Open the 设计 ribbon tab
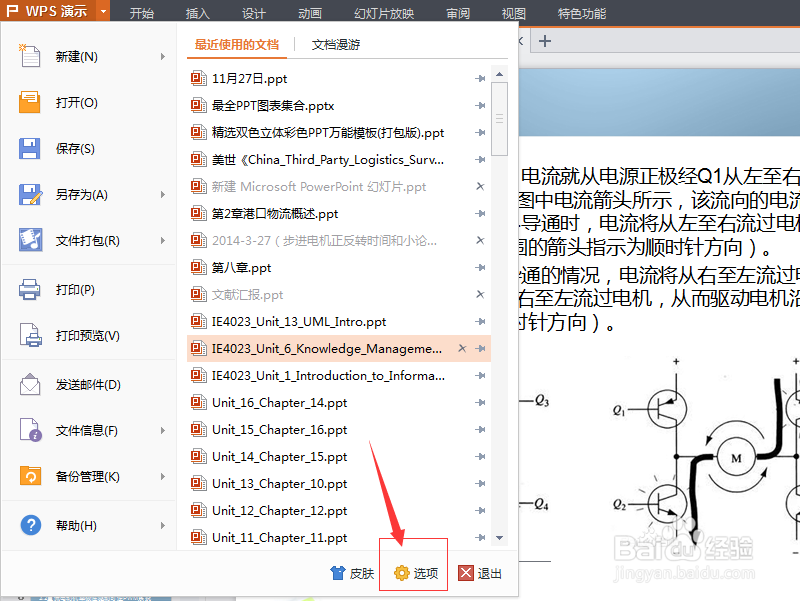This screenshot has width=800, height=601. [x=254, y=13]
